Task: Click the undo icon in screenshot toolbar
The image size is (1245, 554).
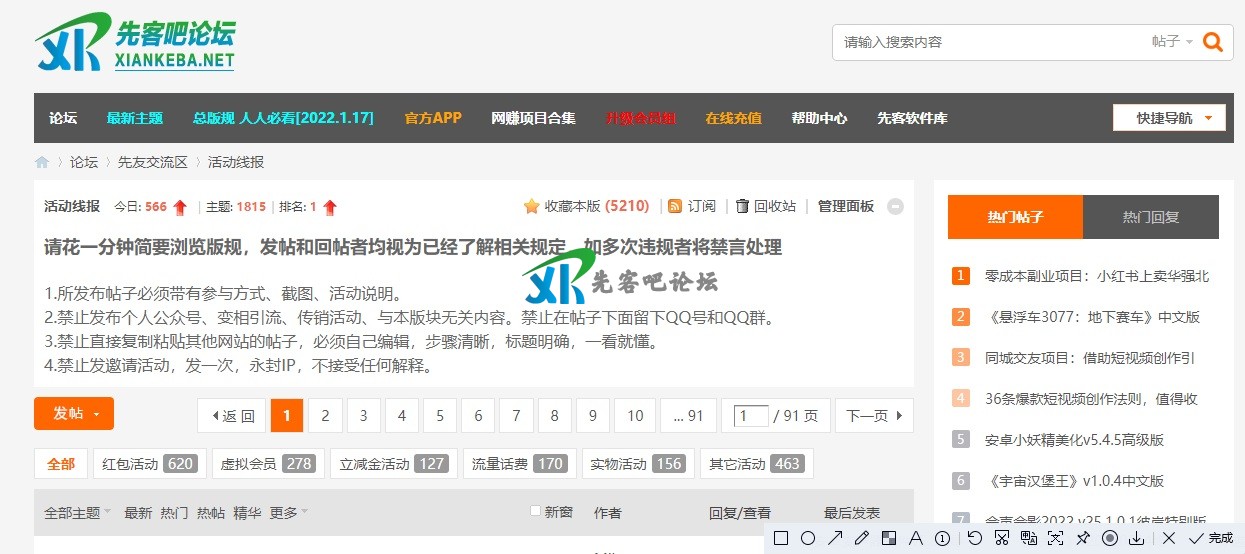Action: (x=974, y=538)
